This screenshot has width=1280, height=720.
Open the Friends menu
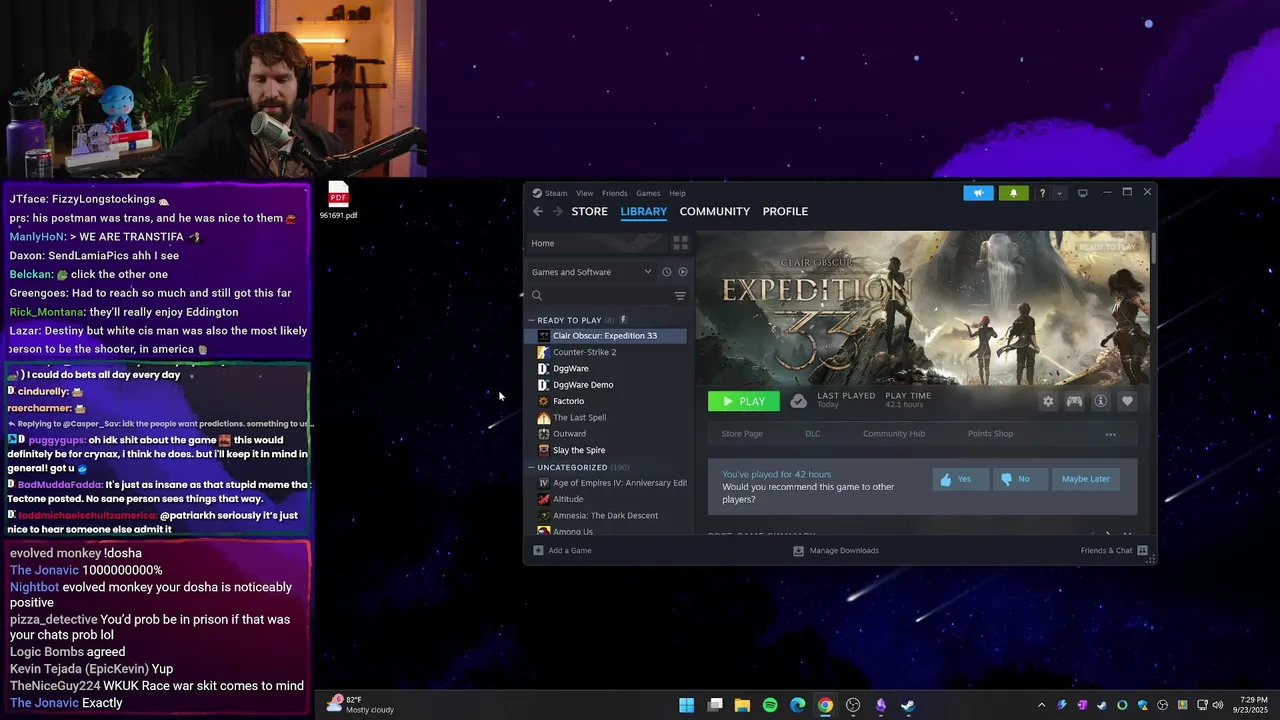(x=614, y=193)
